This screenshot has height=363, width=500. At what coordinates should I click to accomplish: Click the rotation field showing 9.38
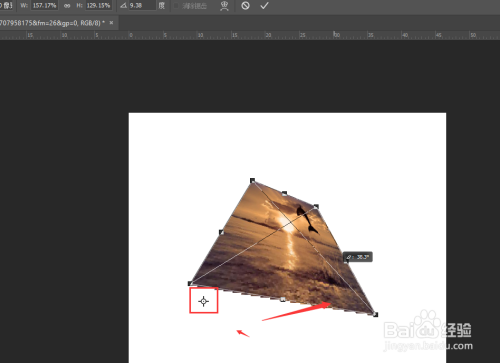142,6
